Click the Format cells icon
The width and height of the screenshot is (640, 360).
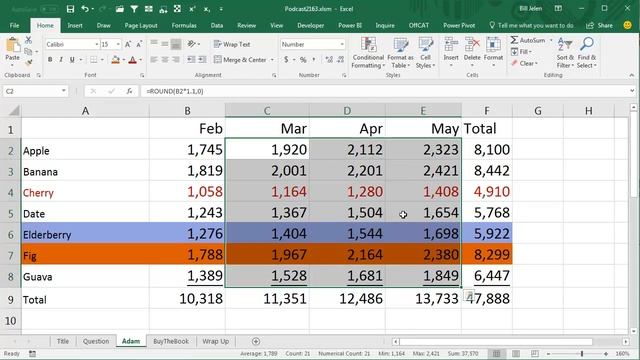pos(493,44)
